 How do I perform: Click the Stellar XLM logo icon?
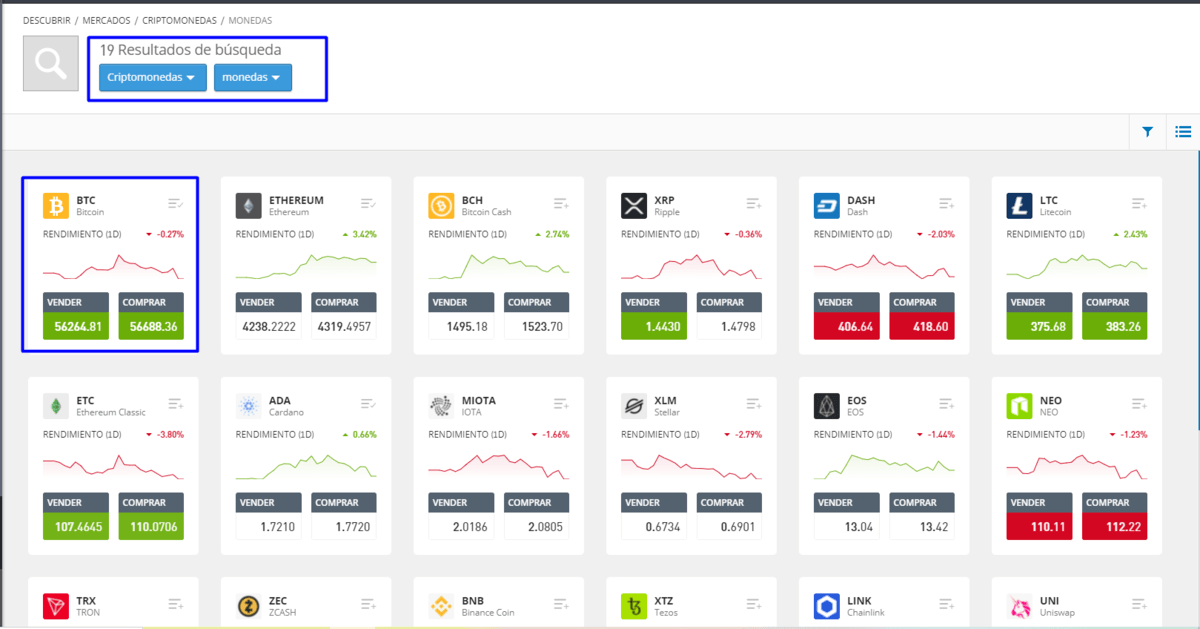tap(634, 406)
